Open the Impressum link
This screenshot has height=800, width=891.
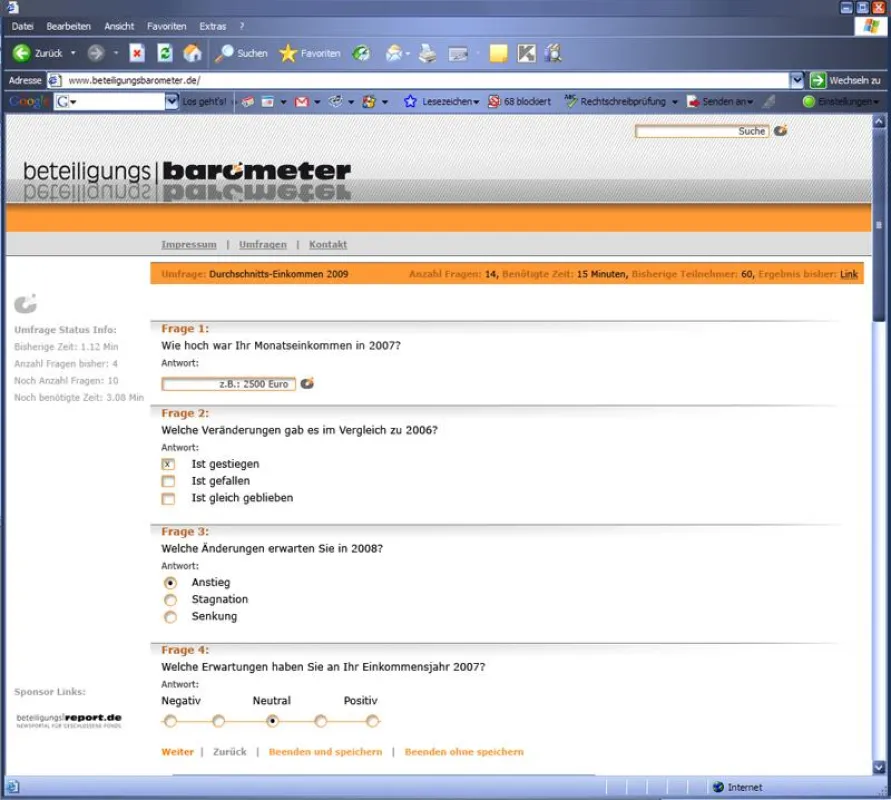(x=189, y=245)
